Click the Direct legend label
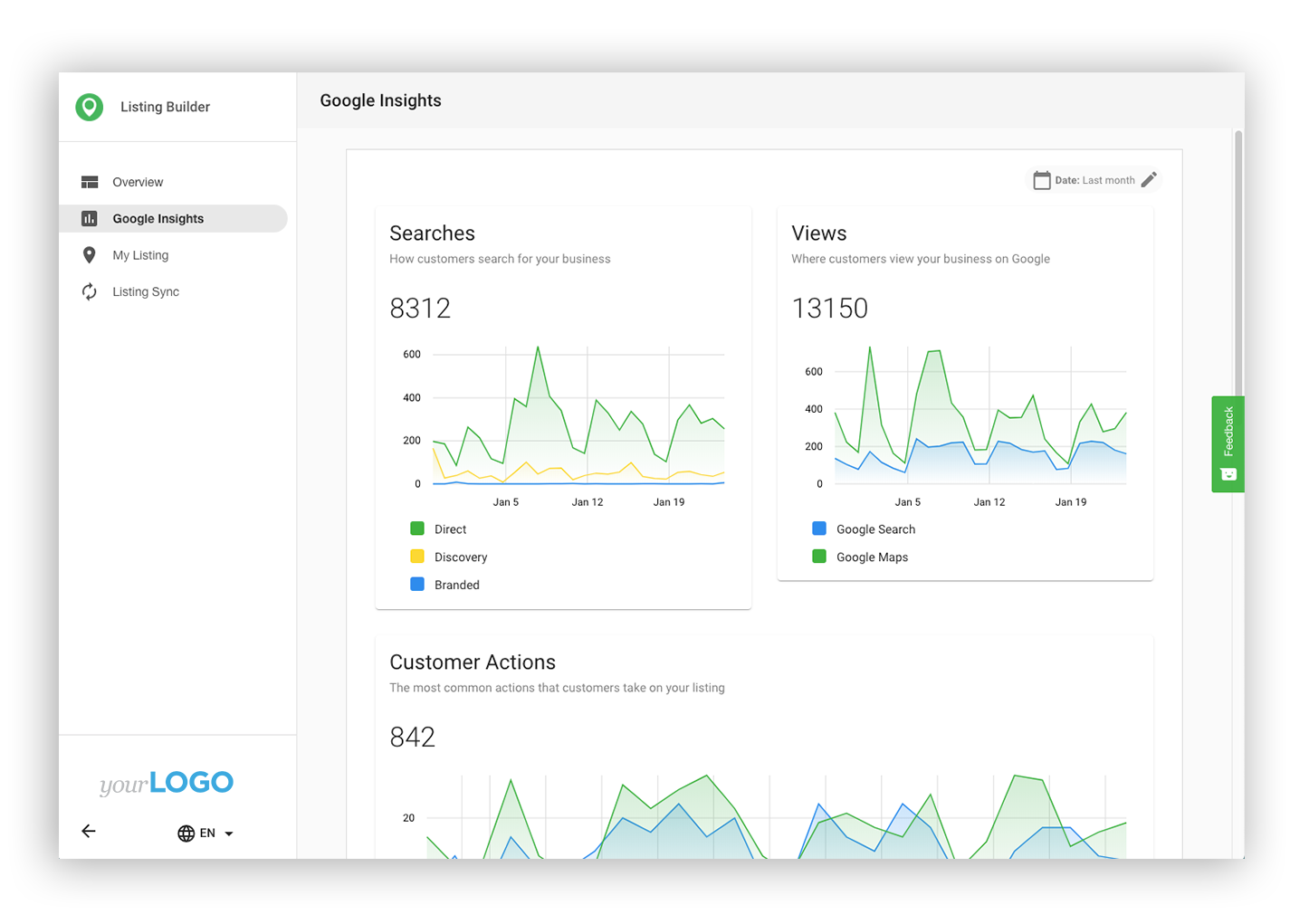The image size is (1290, 924). coord(450,529)
